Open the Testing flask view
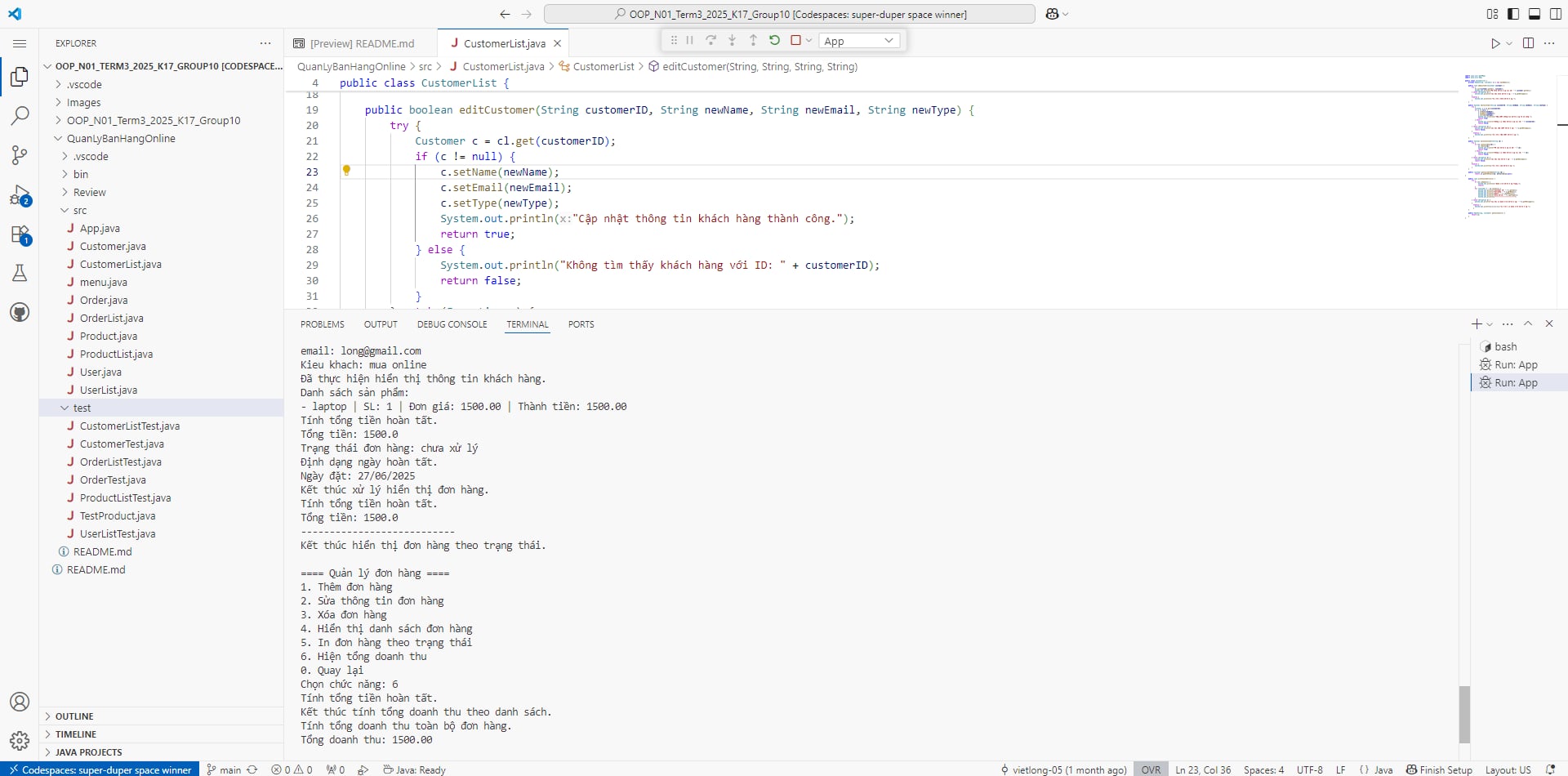The image size is (1568, 776). (x=20, y=273)
